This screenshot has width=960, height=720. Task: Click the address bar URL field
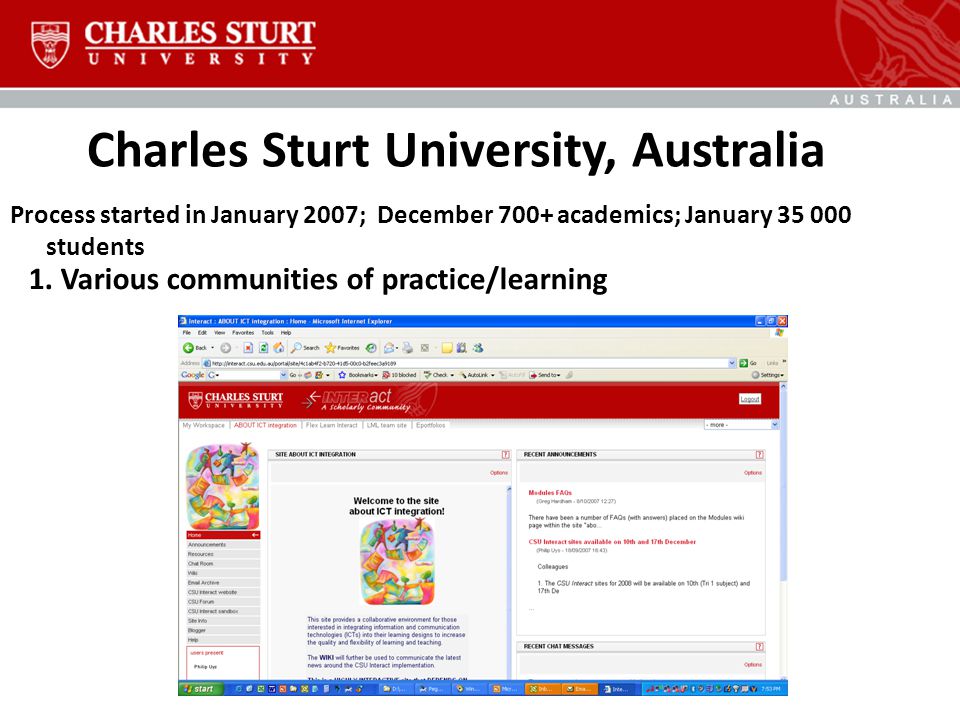[470, 363]
